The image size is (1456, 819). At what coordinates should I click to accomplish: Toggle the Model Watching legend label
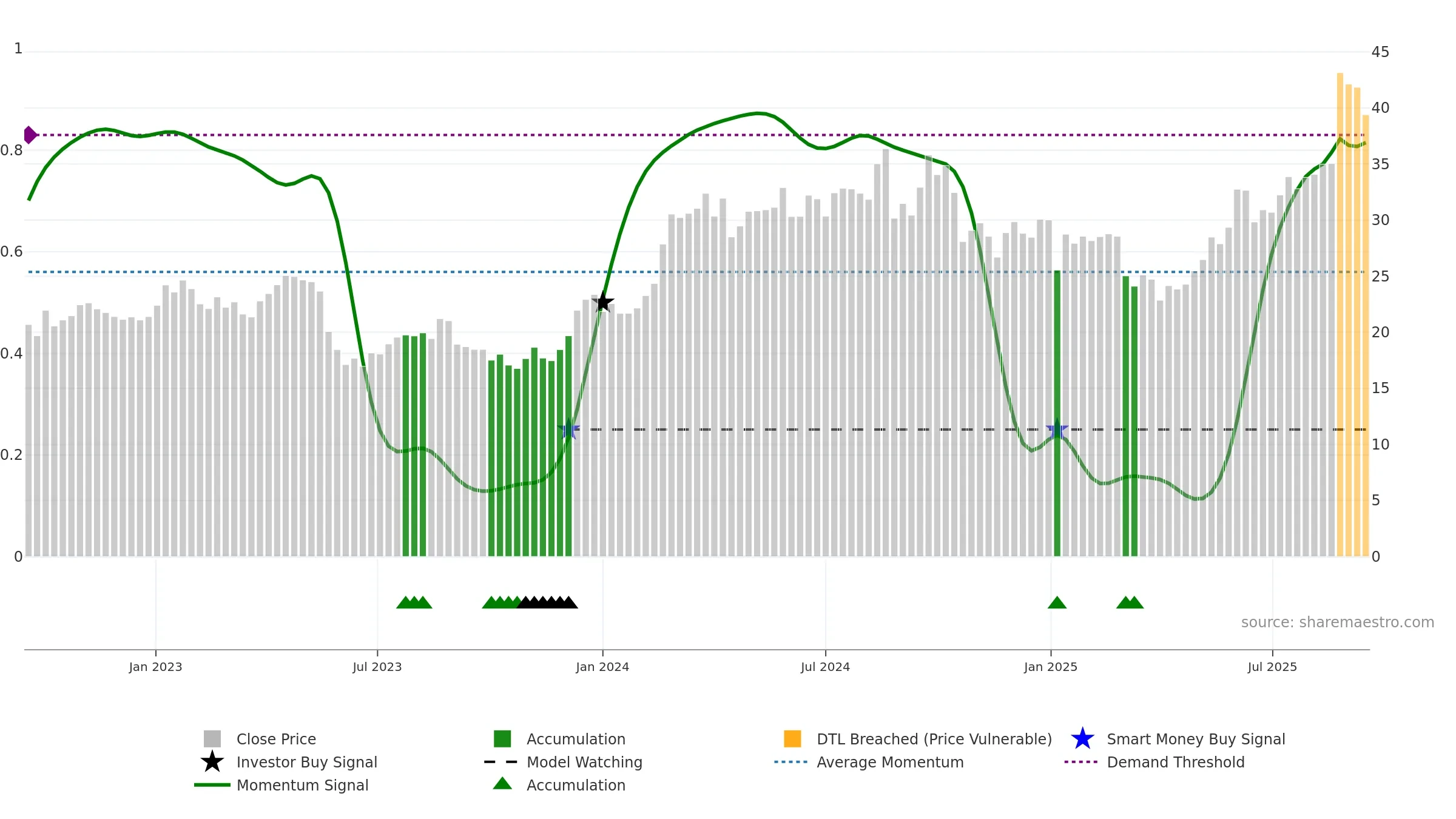click(x=584, y=762)
